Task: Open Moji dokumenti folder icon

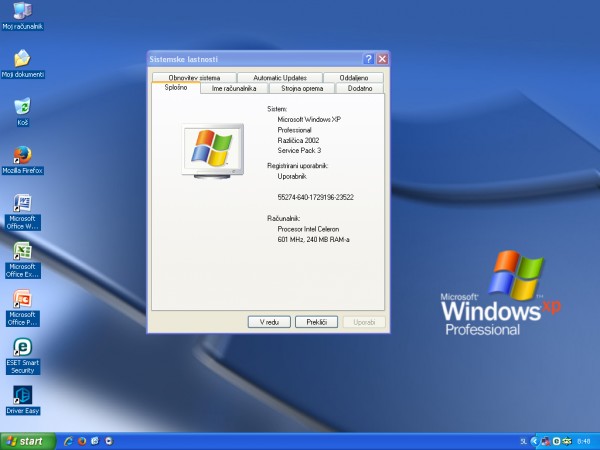Action: (x=23, y=64)
